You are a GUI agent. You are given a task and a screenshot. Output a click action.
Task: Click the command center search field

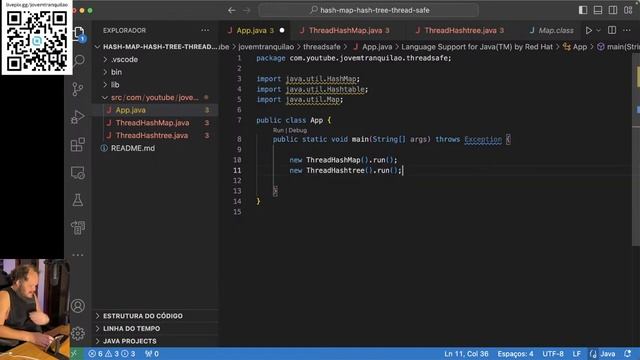[x=369, y=10]
